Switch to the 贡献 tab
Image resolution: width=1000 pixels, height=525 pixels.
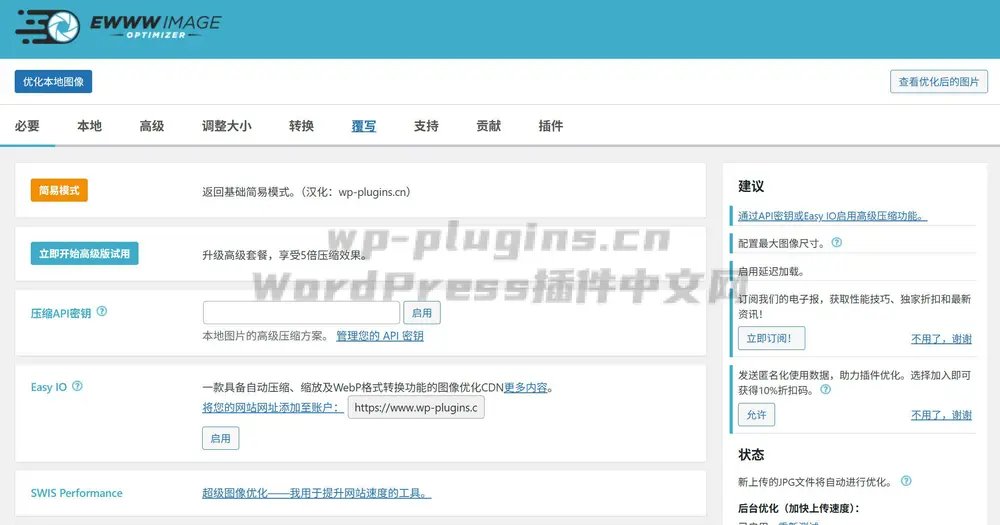[489, 126]
